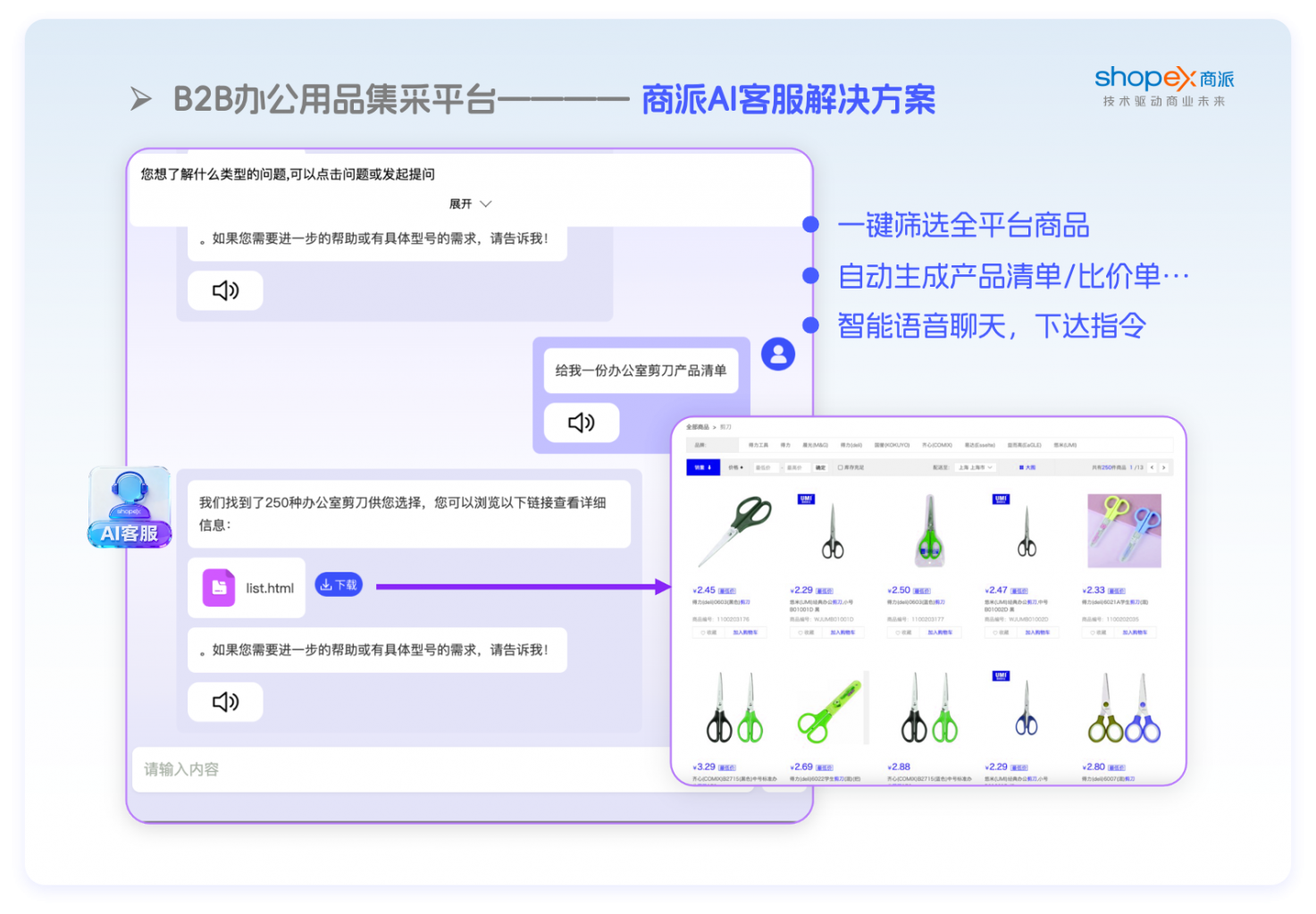This screenshot has height=914, width=1316.
Task: Play audio of the top AI reply
Action: 225,290
